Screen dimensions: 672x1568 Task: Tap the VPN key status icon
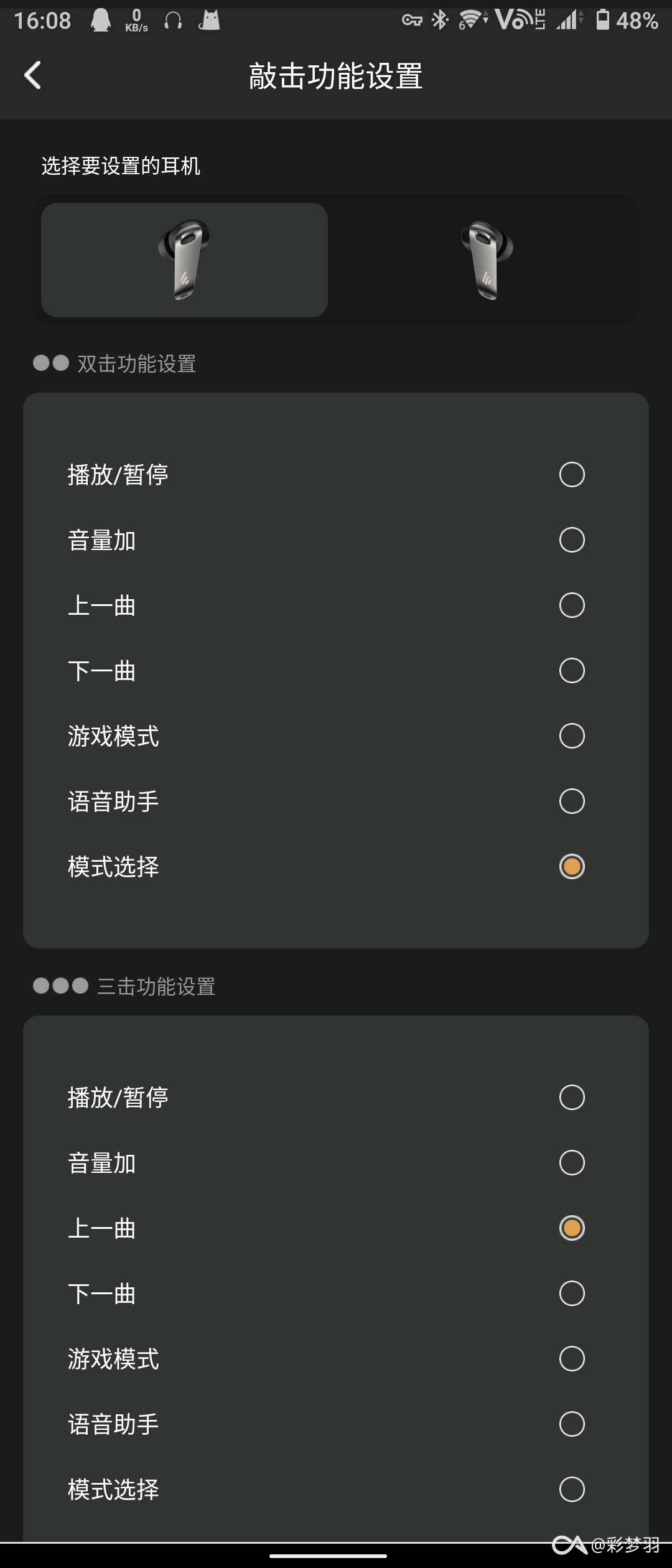412,21
